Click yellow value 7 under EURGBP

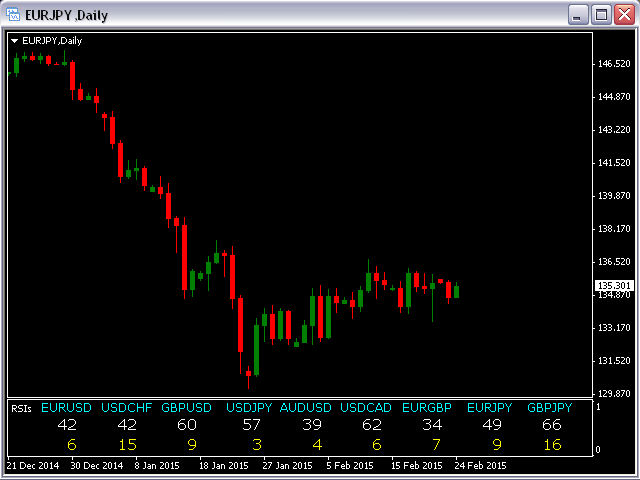pos(436,444)
